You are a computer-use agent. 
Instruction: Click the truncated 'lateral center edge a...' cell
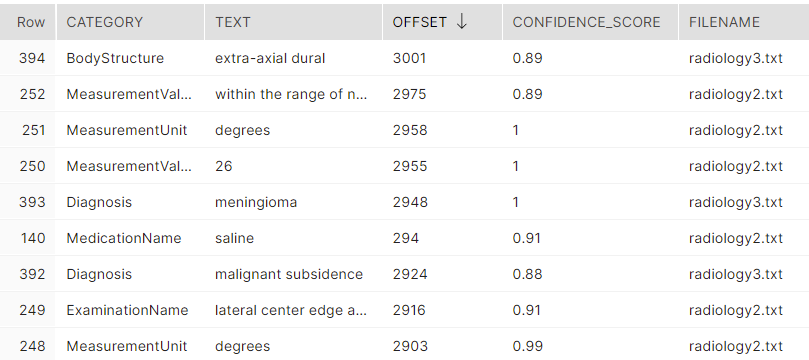tap(291, 310)
